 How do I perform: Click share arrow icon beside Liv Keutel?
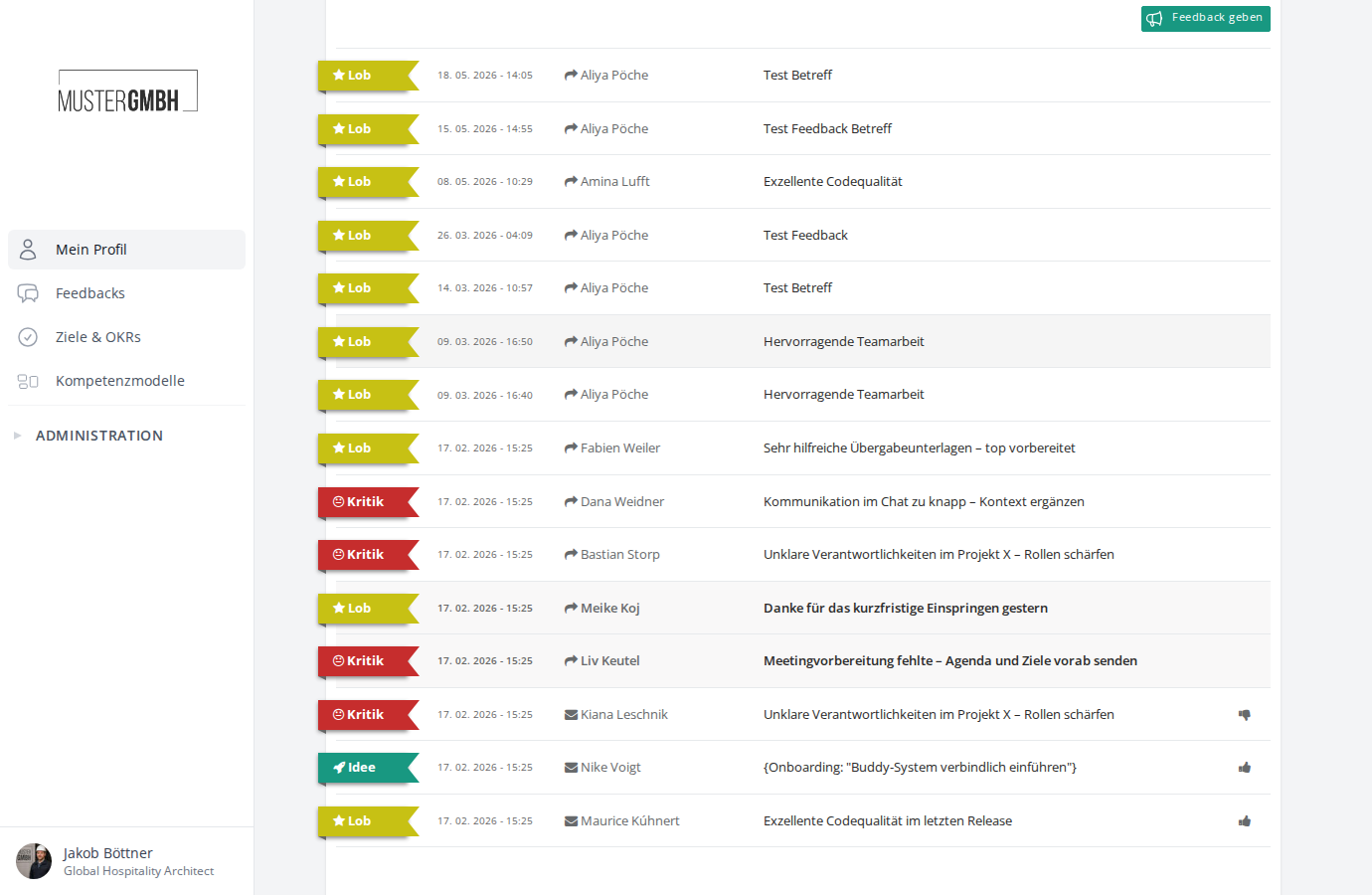coord(571,661)
